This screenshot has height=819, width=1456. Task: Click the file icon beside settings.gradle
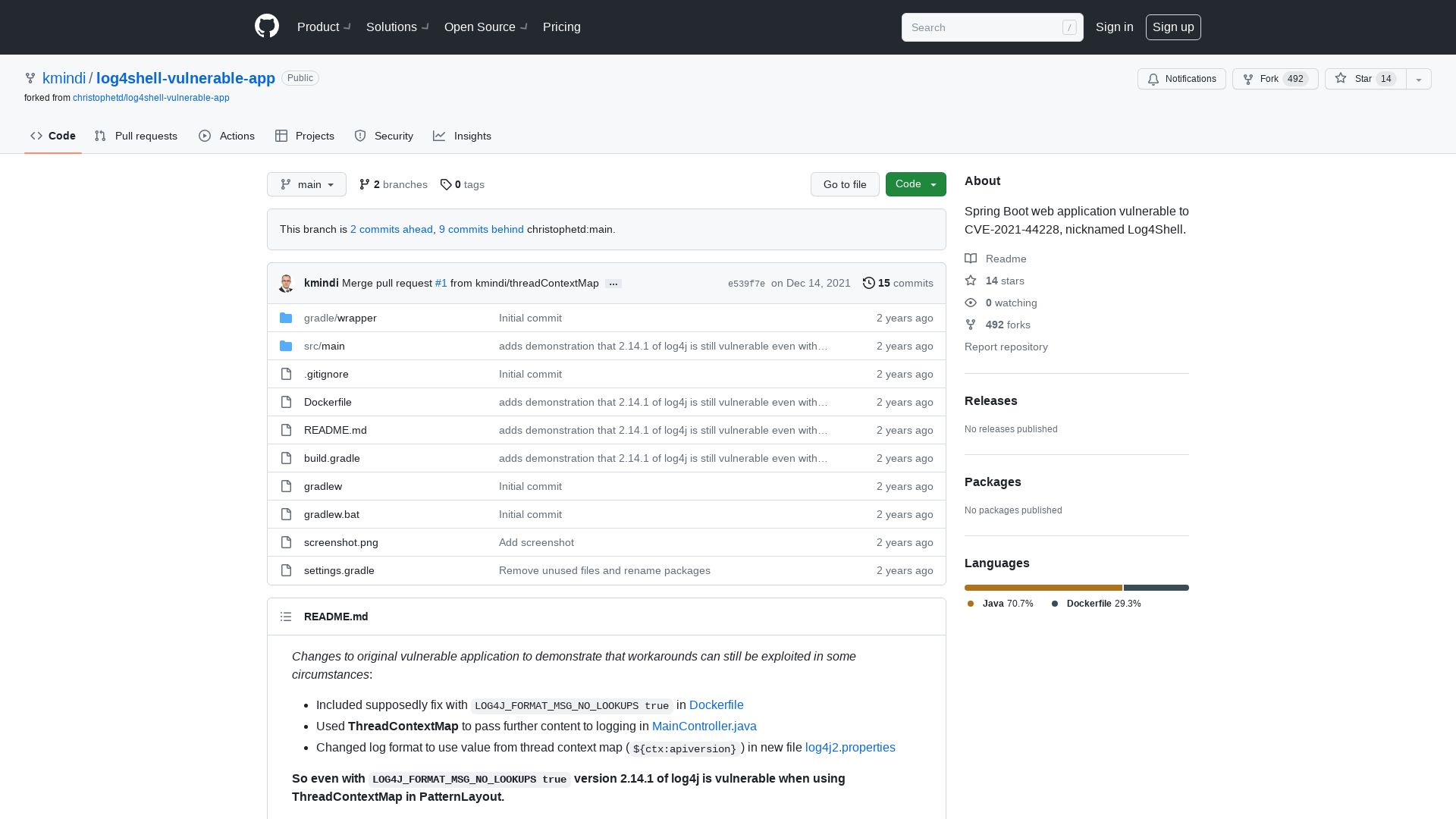coord(286,570)
